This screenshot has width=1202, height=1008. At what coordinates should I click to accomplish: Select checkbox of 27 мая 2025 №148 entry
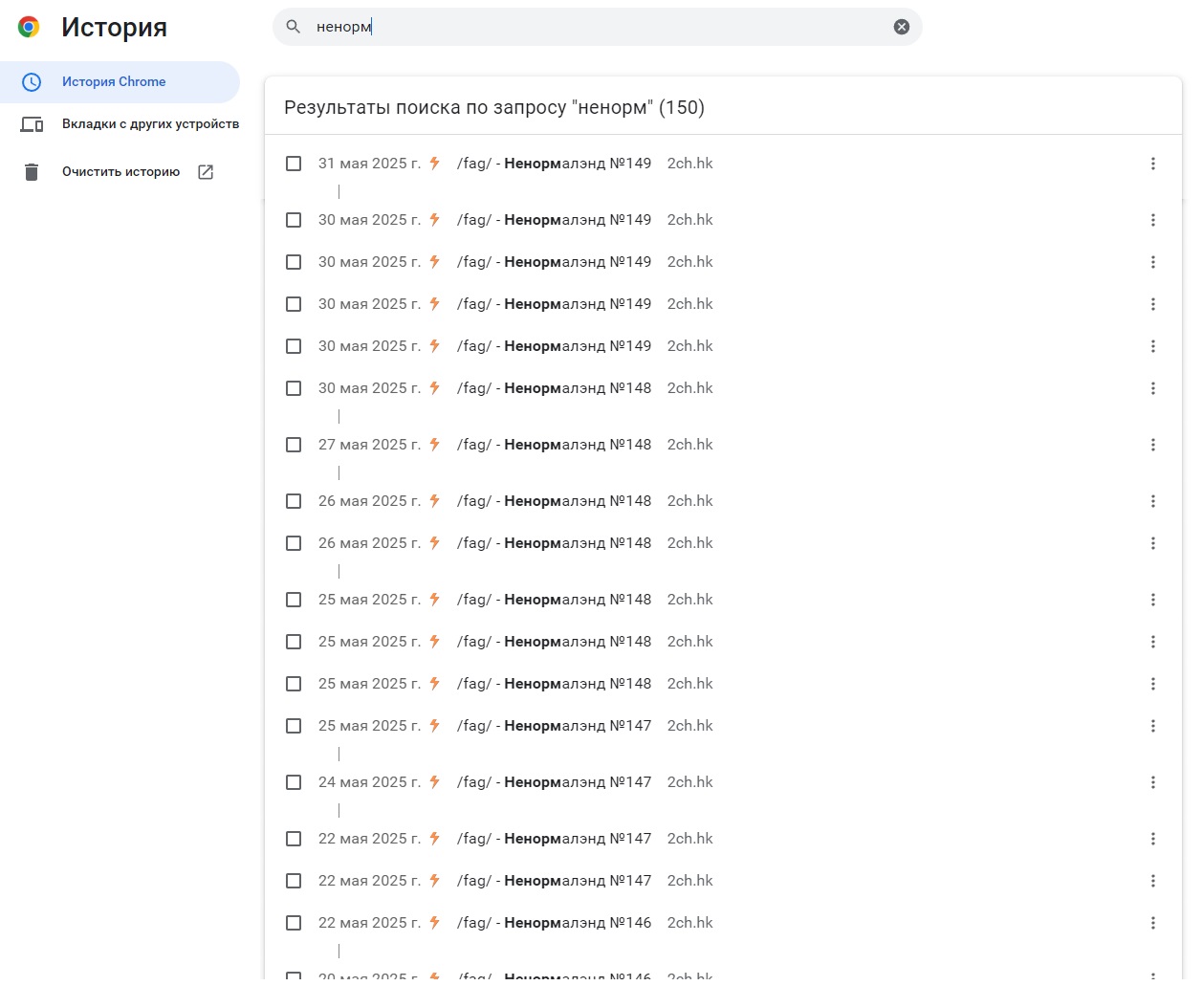(294, 445)
